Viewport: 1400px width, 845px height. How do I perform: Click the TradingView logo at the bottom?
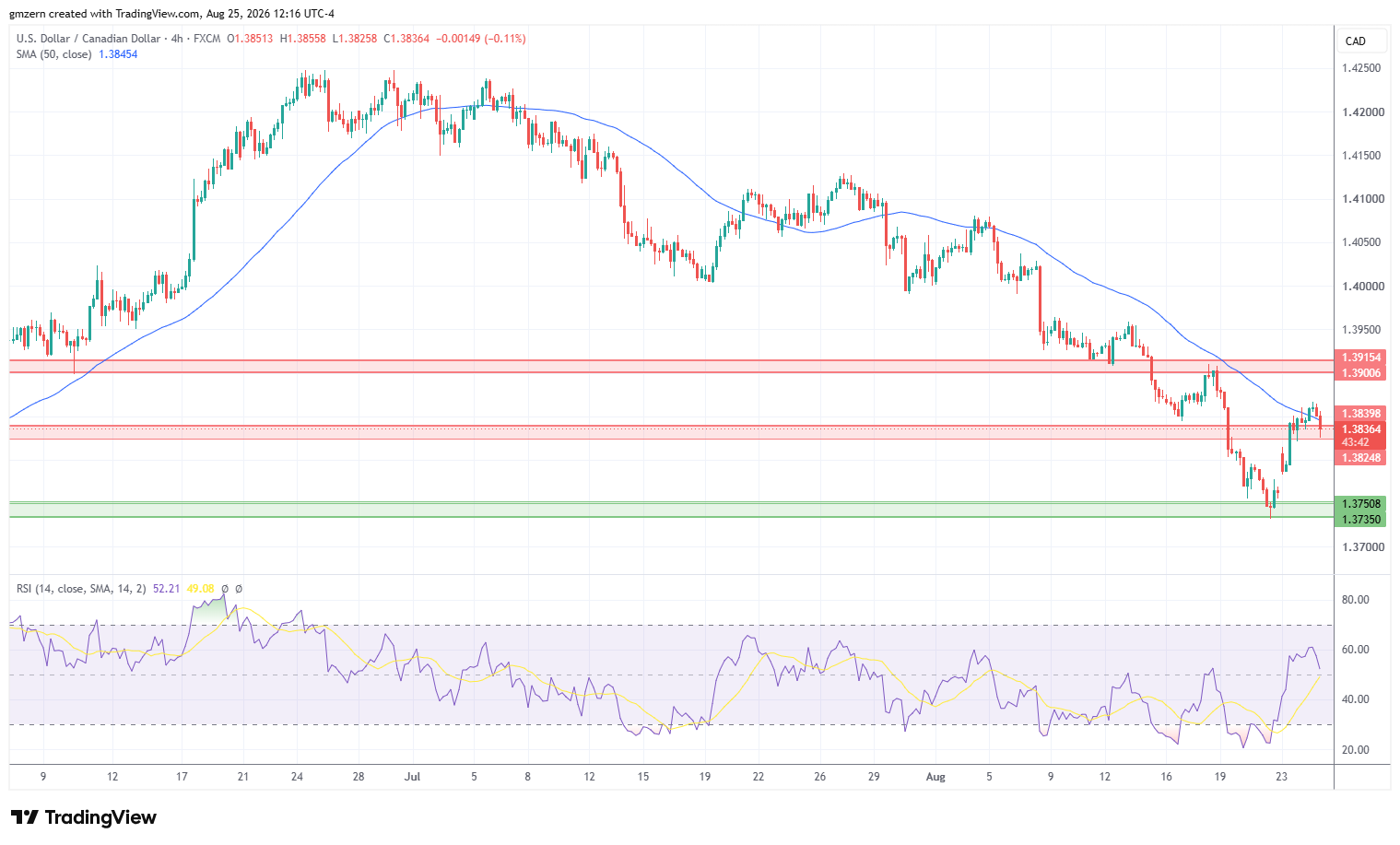point(84,817)
